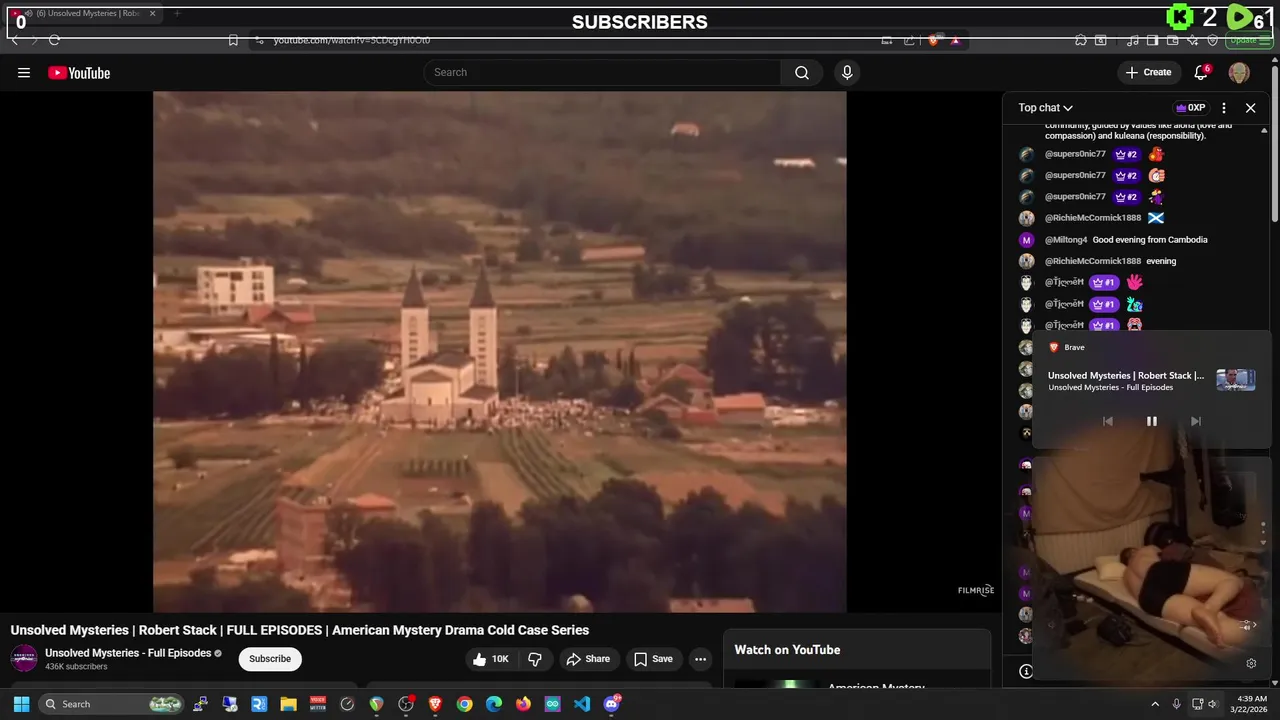Open the Brave Rewards triangle icon

point(955,40)
